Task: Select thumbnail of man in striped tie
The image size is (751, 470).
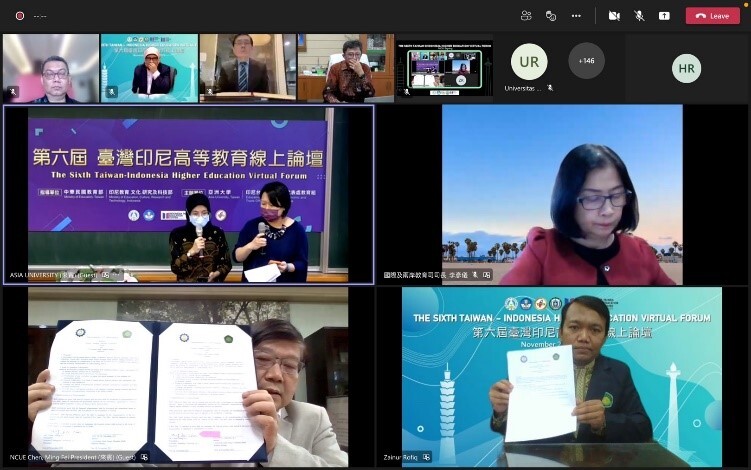Action: [x=248, y=68]
